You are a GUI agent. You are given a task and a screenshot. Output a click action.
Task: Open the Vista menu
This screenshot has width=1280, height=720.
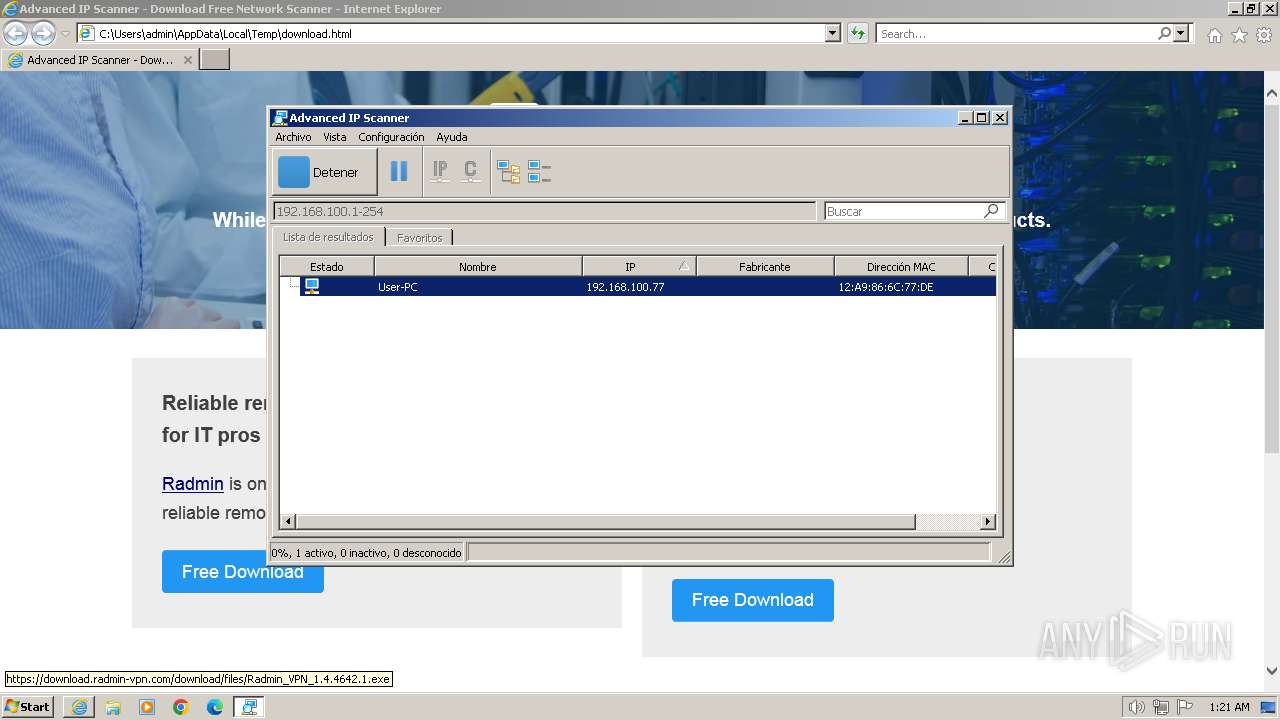coord(335,137)
